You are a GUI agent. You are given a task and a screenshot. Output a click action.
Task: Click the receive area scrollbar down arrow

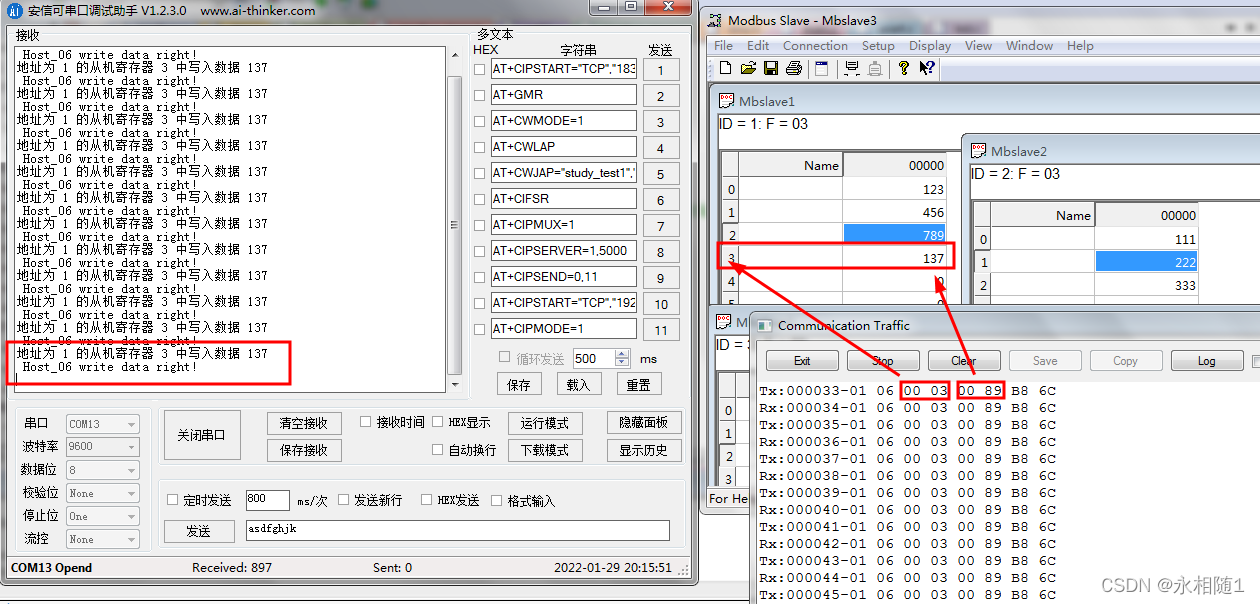pos(454,384)
